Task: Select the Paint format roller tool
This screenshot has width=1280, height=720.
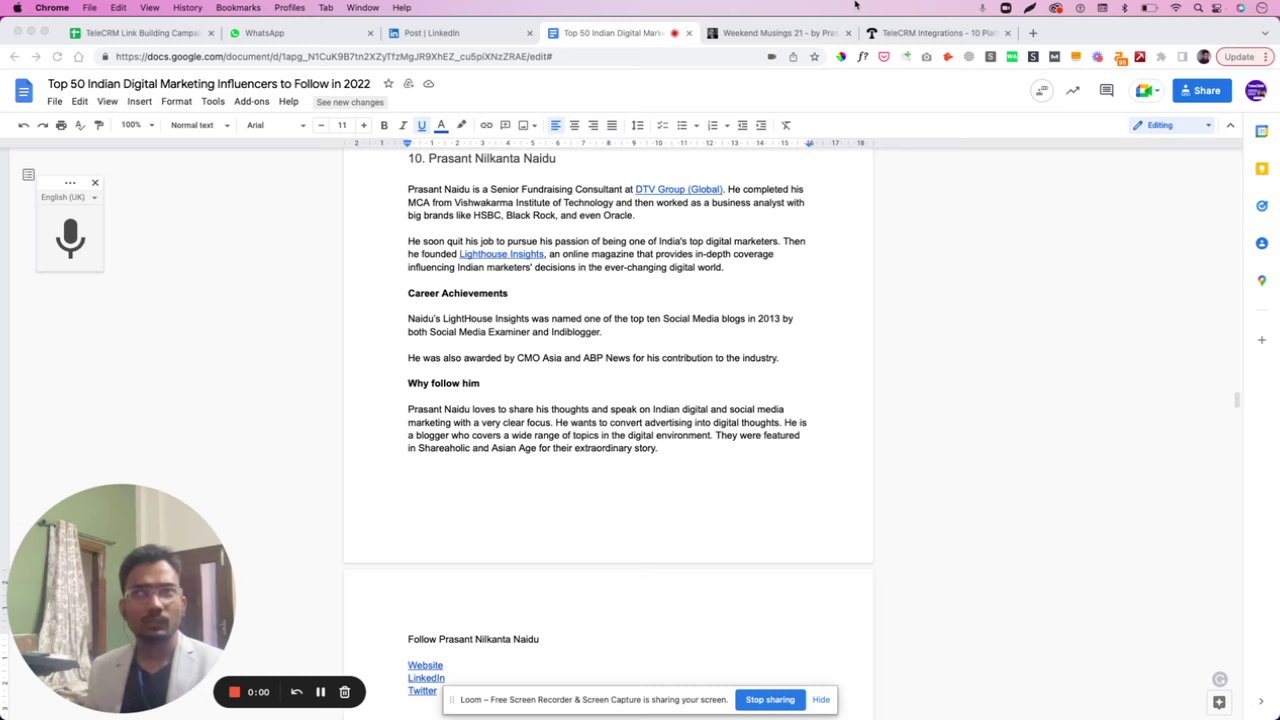Action: pyautogui.click(x=98, y=125)
